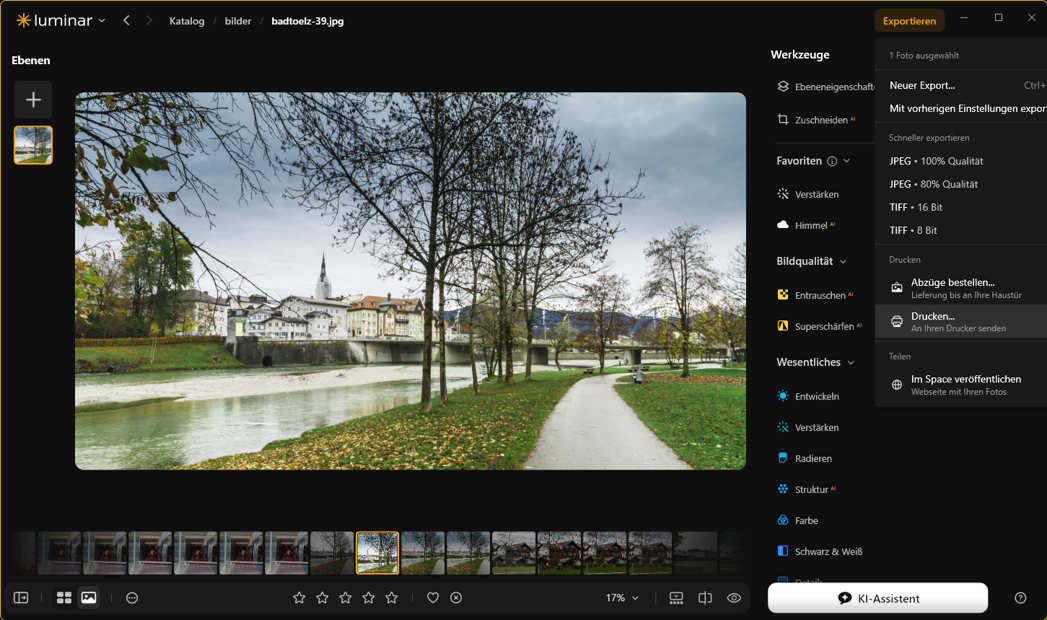Image resolution: width=1047 pixels, height=620 pixels.
Task: Toggle the filmstrip display icon
Action: coord(676,598)
